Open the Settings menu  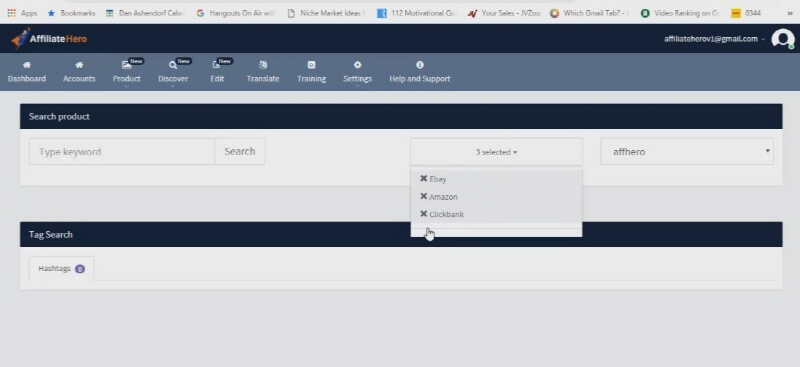pos(357,79)
